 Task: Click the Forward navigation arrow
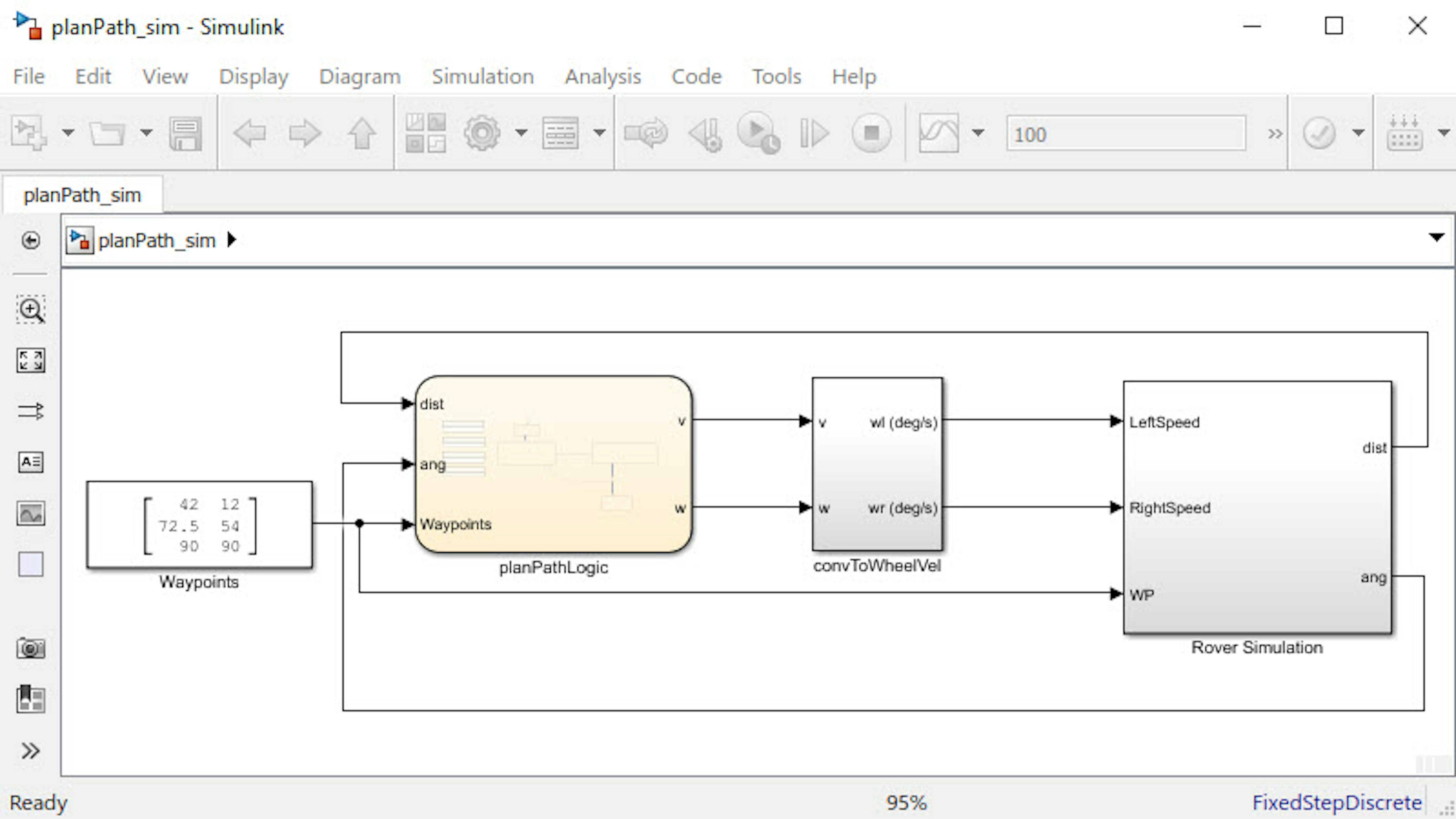coord(305,133)
